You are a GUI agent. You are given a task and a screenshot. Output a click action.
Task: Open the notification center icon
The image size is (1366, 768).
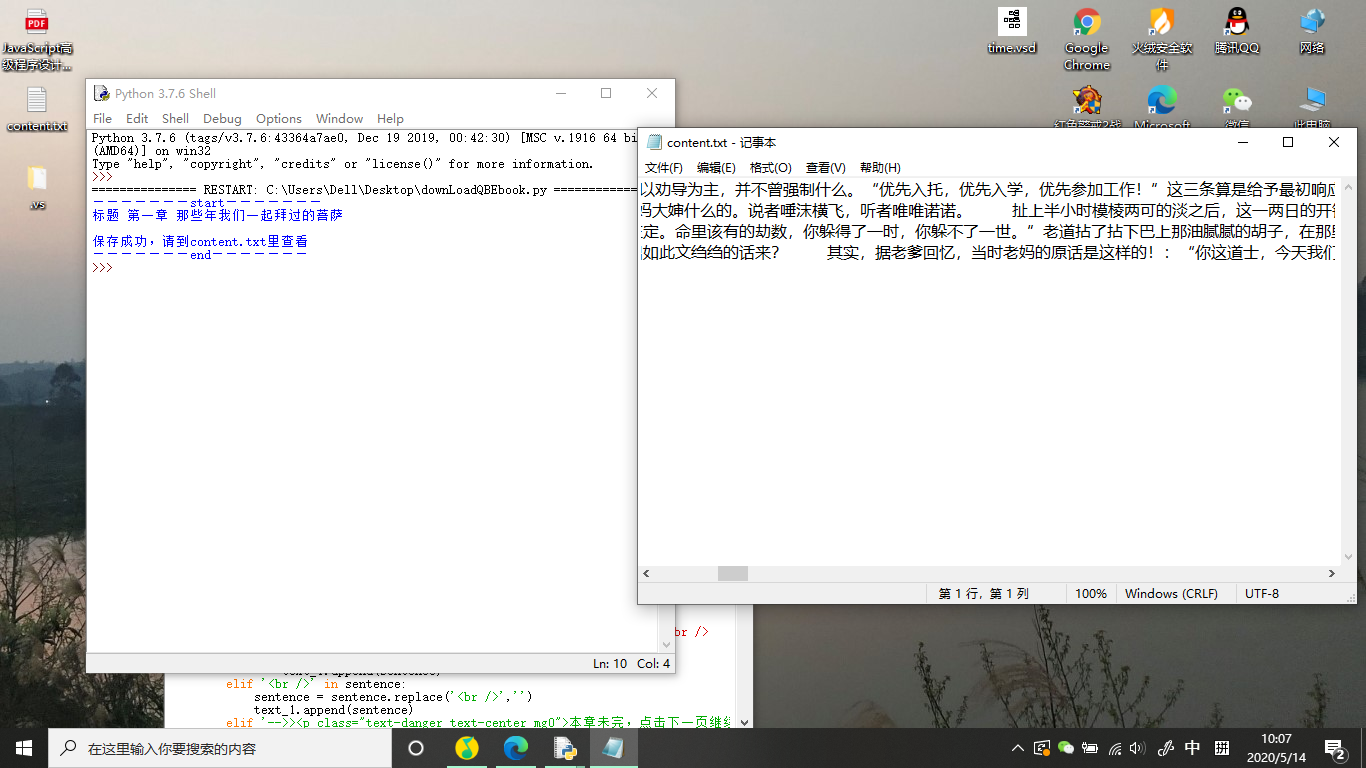pyautogui.click(x=1334, y=748)
